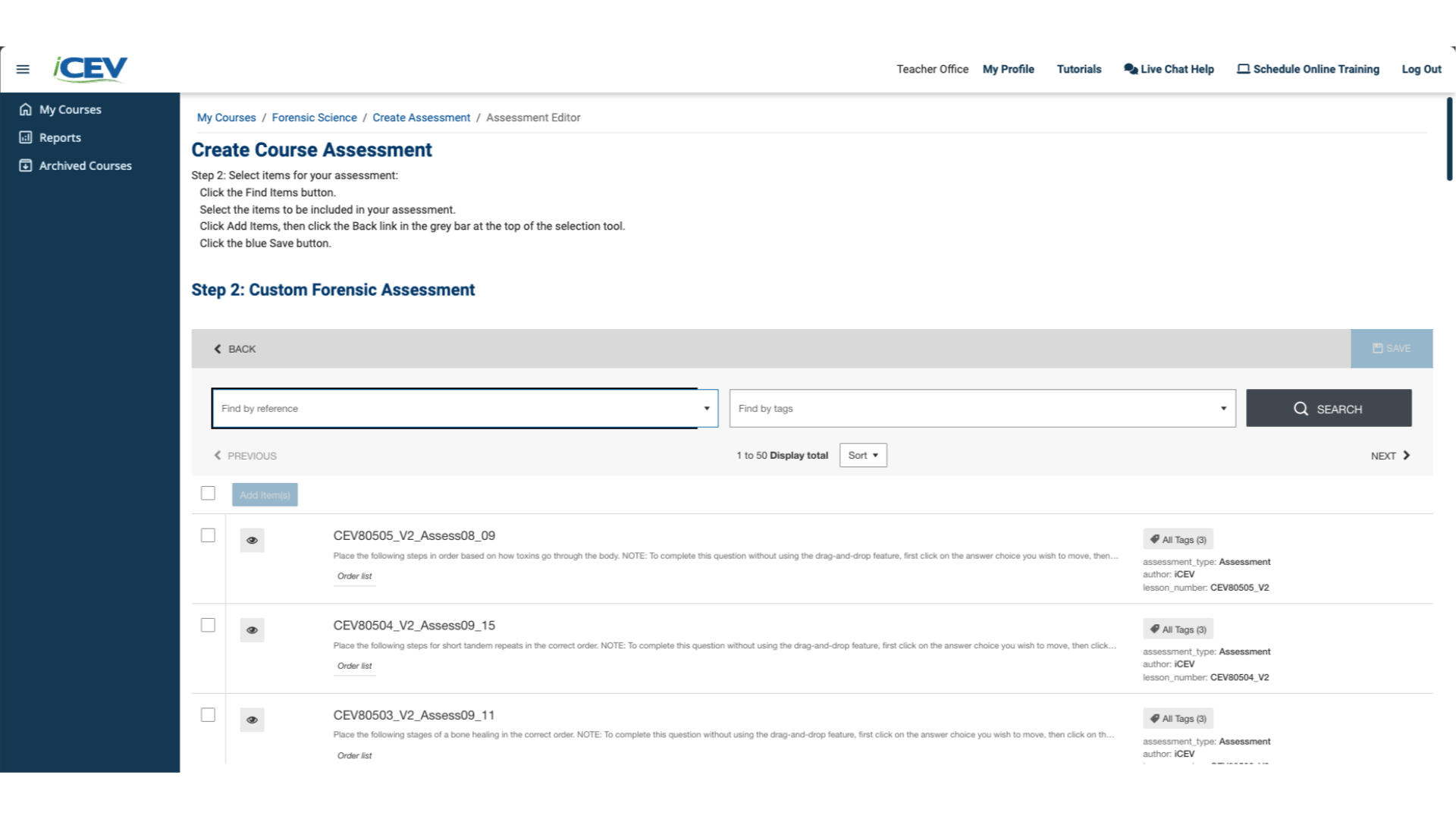Click item title CEV80504_V2_Assess09_15
The width and height of the screenshot is (1456, 819).
pyautogui.click(x=414, y=625)
